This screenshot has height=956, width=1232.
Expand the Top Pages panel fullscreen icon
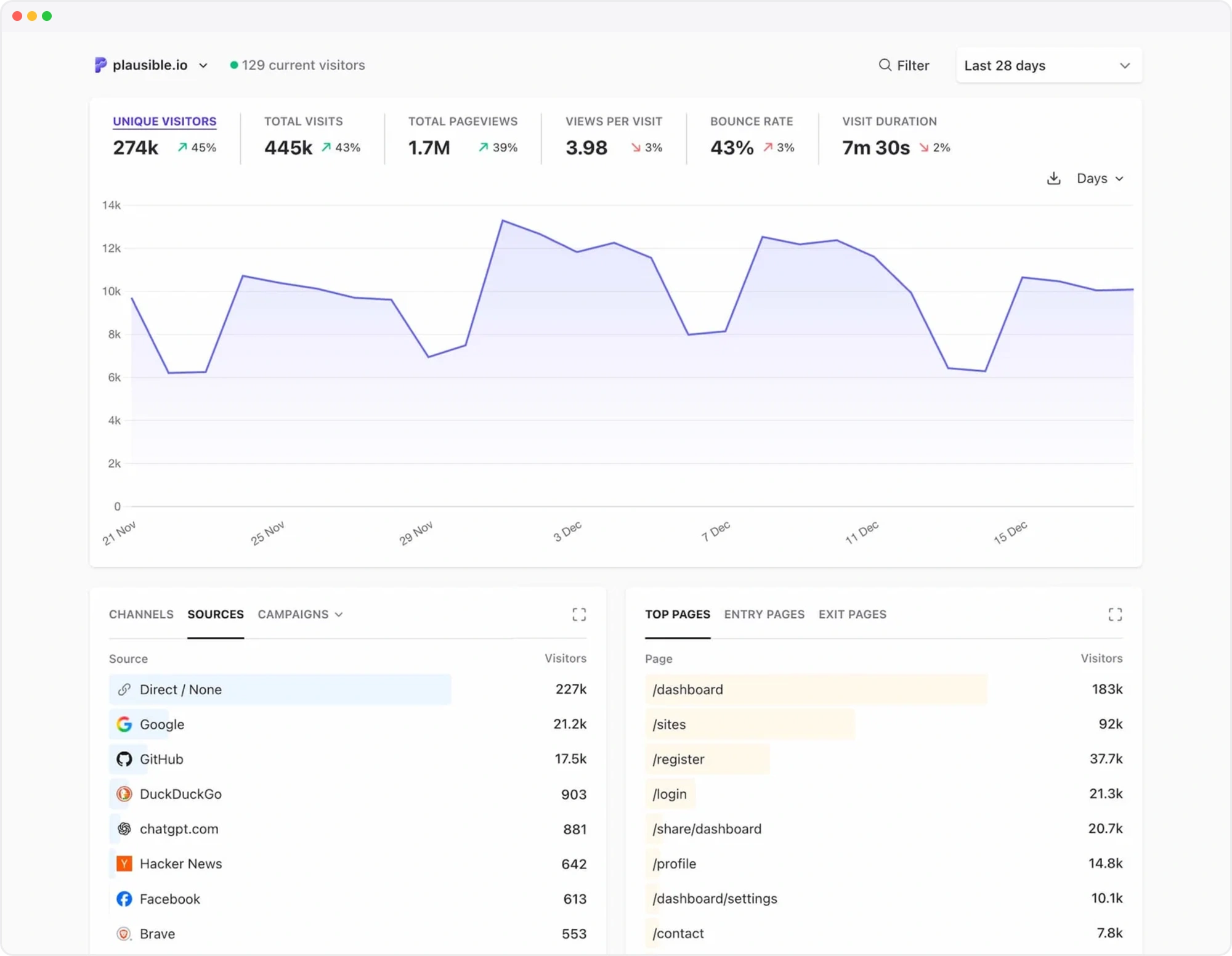(x=1115, y=614)
